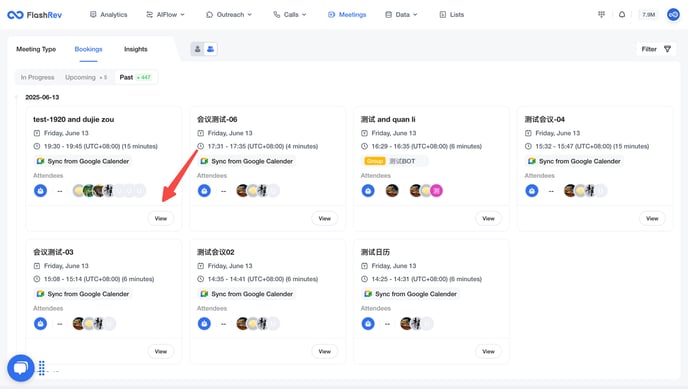Open the dial pad grid icon
Viewport: 688px width, 389px height.
(x=602, y=14)
